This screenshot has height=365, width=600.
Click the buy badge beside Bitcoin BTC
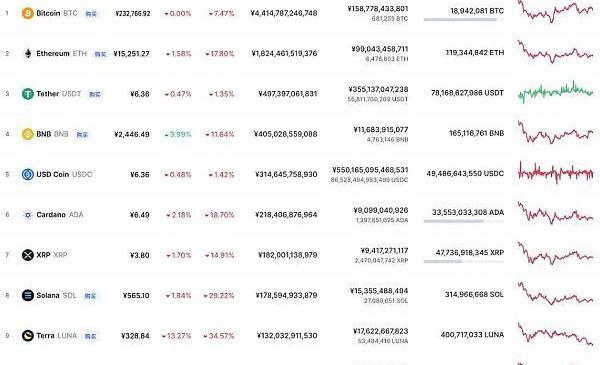(91, 14)
